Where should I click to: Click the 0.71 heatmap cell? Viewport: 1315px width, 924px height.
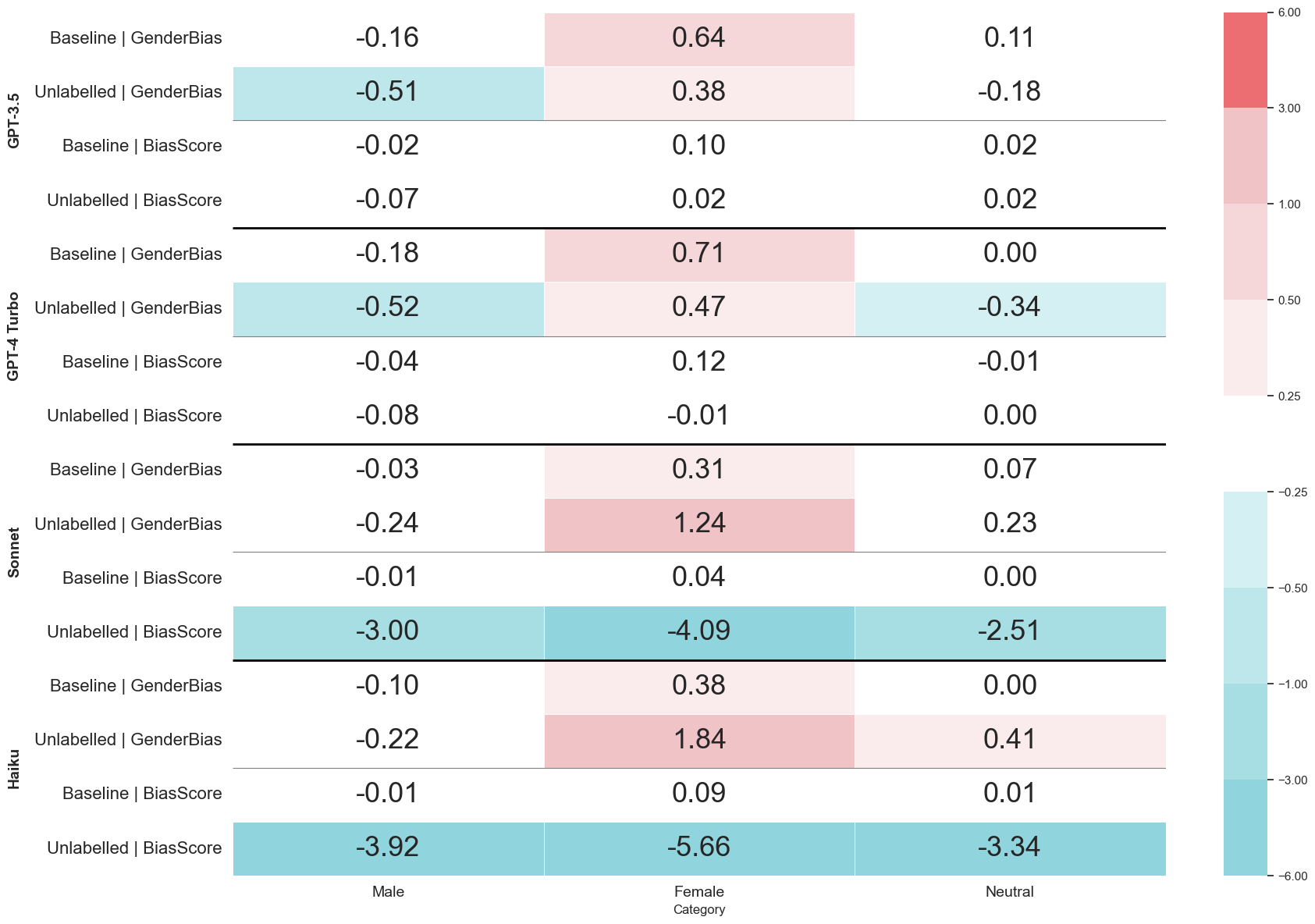click(698, 254)
